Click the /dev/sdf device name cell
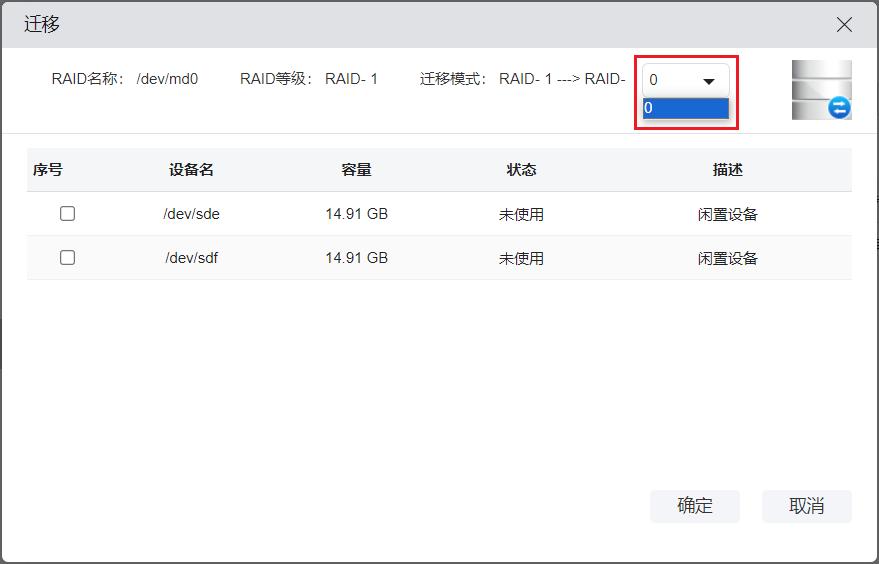This screenshot has height=564, width=879. pos(191,258)
